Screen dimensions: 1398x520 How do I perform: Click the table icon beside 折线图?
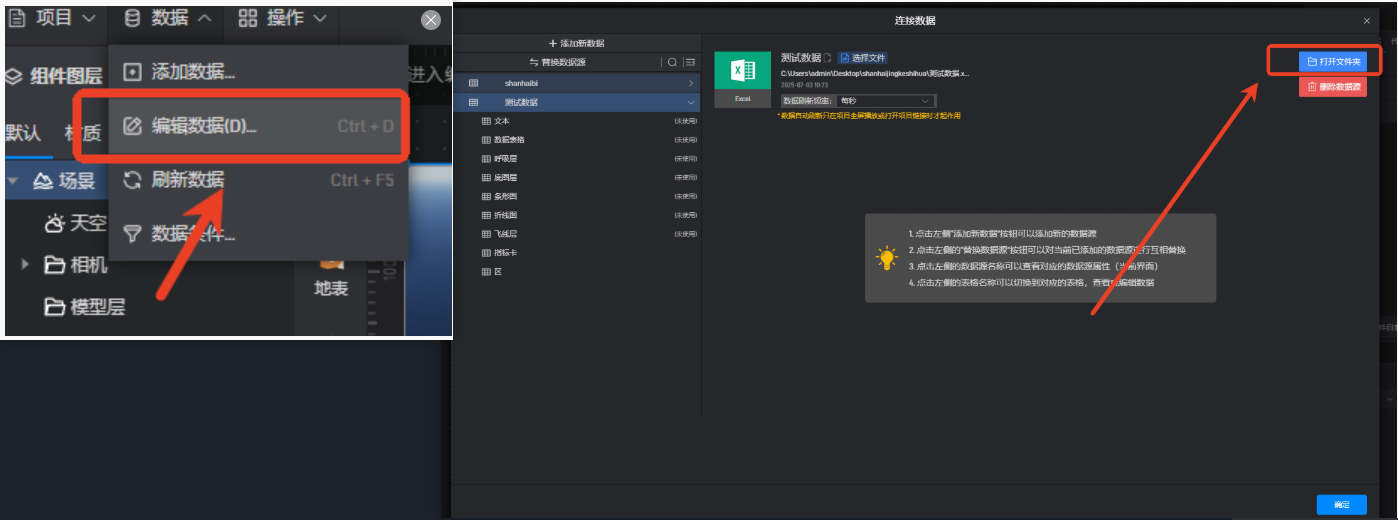pos(487,215)
